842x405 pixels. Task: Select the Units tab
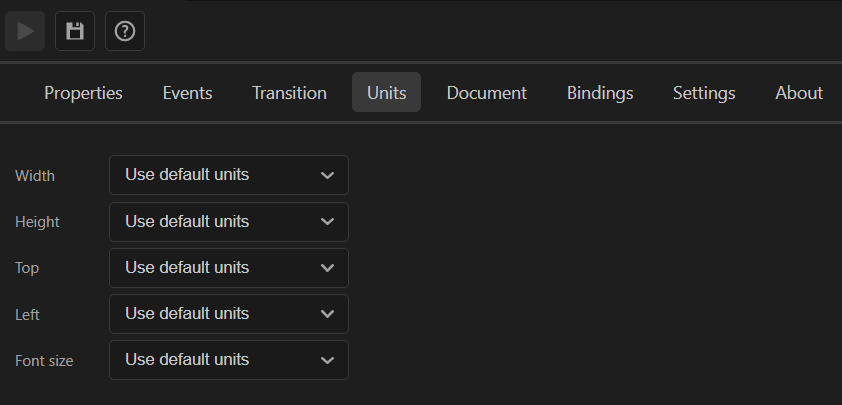pyautogui.click(x=387, y=92)
